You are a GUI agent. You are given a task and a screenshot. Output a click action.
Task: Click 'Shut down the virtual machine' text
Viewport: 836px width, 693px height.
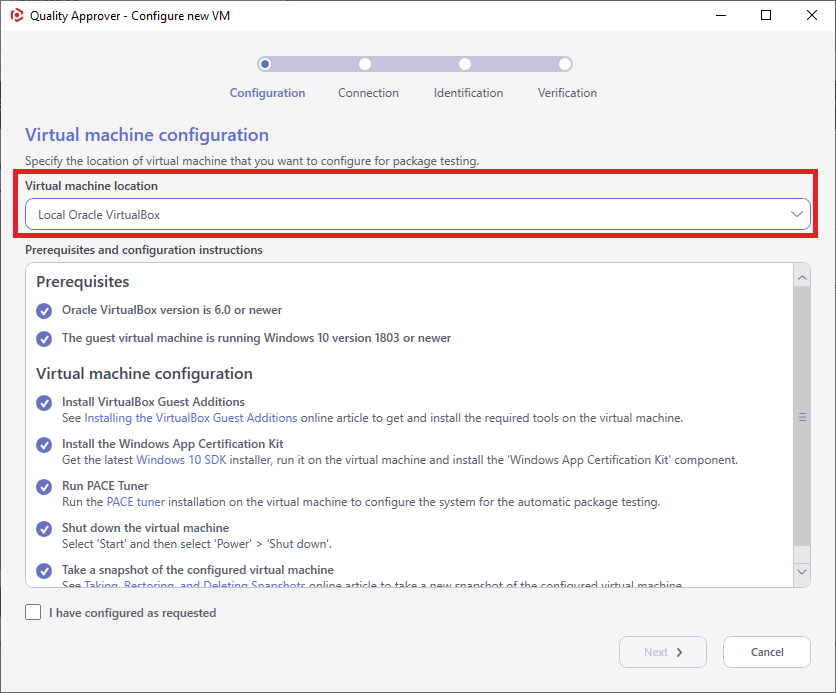click(x=146, y=528)
